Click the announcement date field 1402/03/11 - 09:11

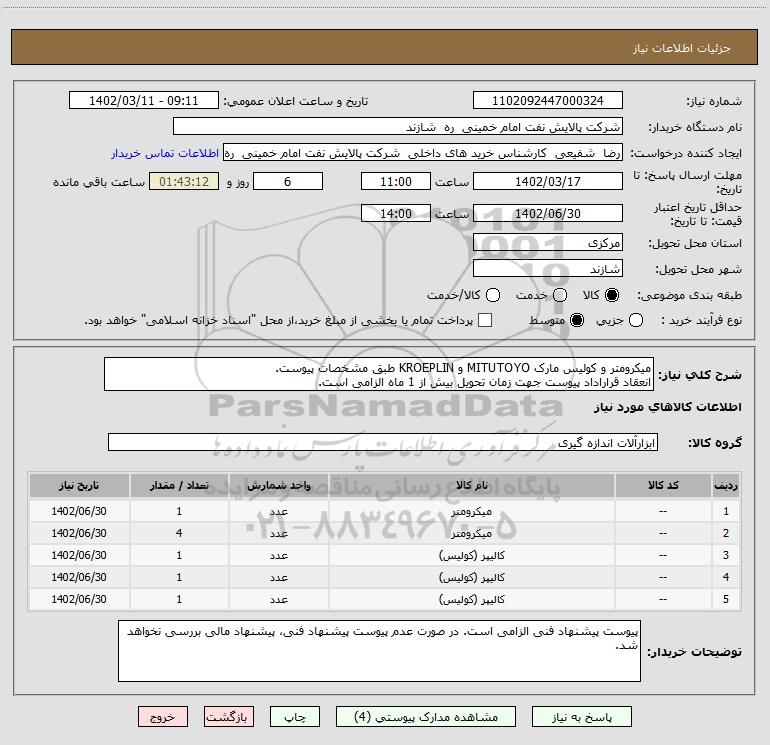click(x=143, y=101)
